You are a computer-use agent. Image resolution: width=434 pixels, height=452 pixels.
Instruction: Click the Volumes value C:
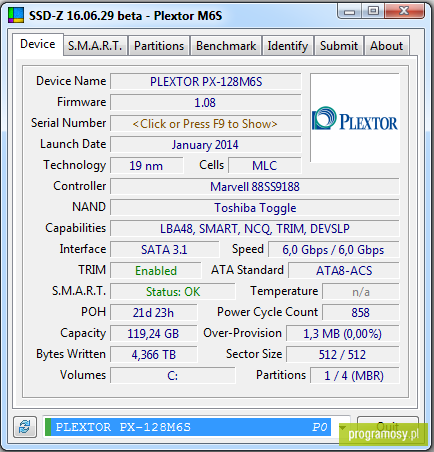pyautogui.click(x=173, y=376)
